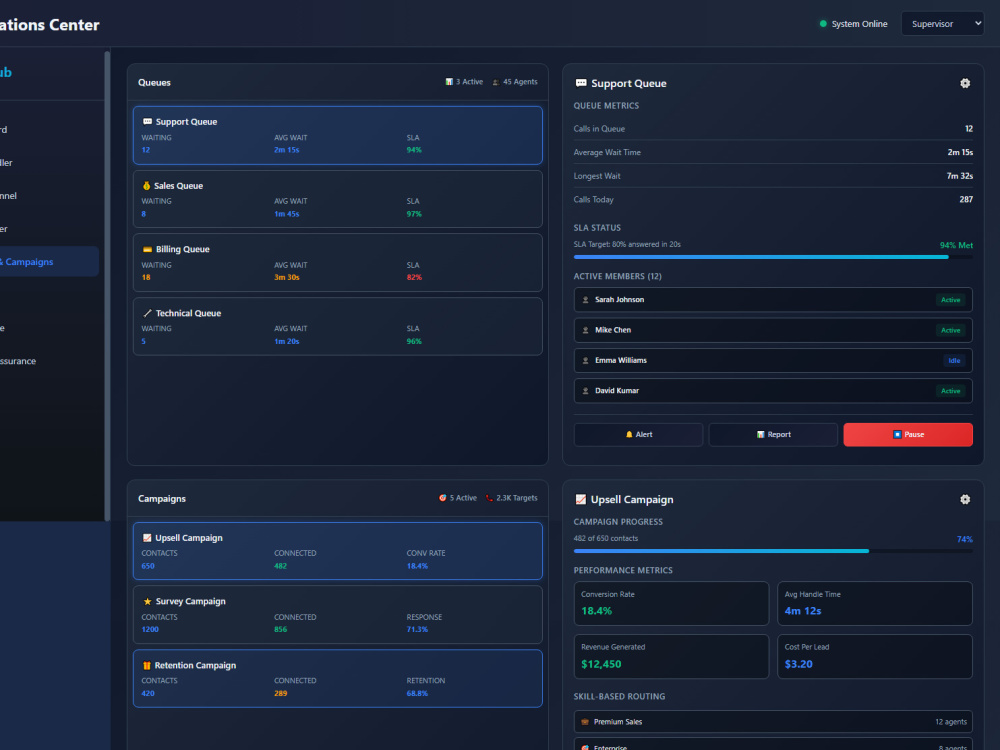
Task: Click the Cost Per Lead $3.20 card
Action: click(x=875, y=656)
